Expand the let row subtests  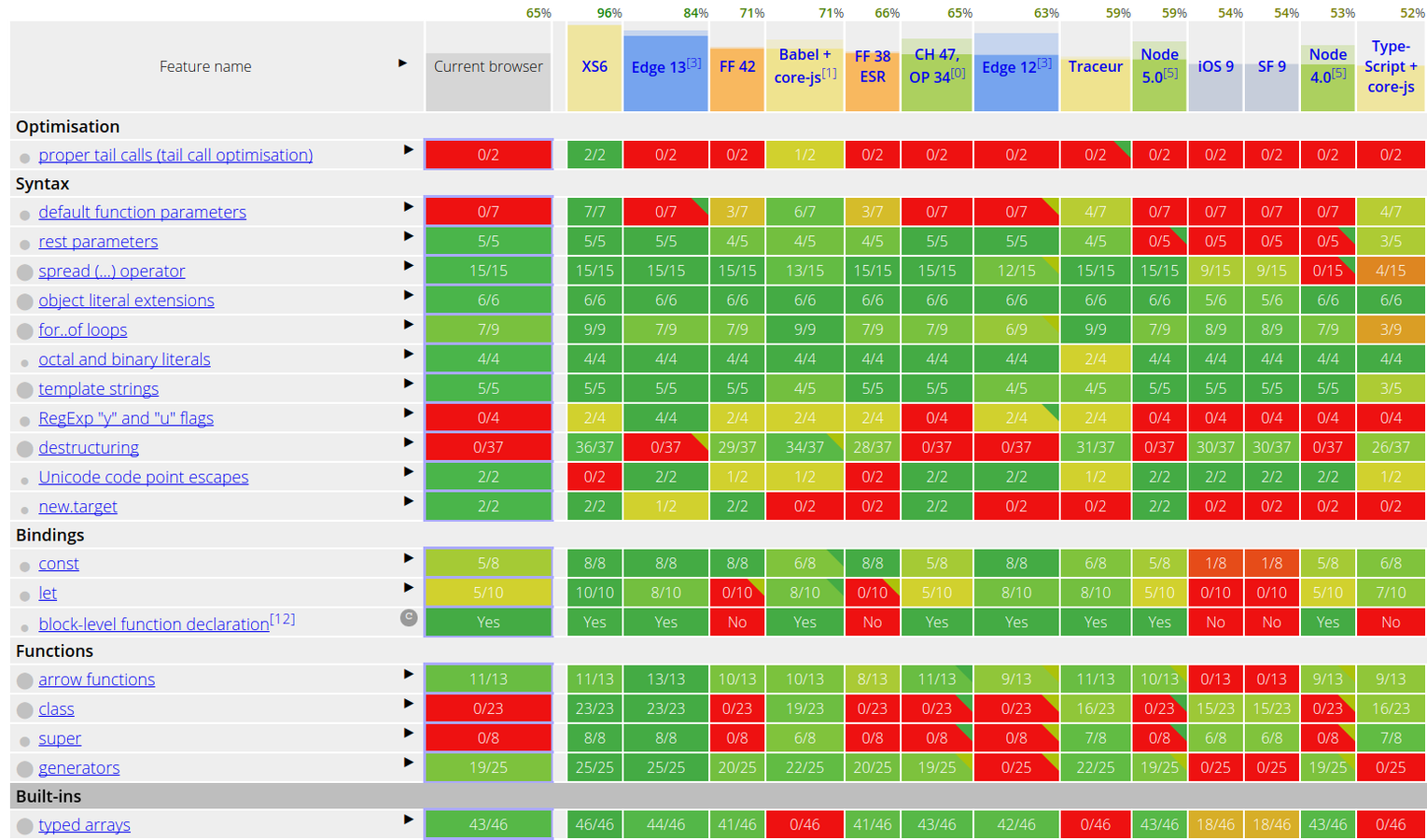(408, 587)
